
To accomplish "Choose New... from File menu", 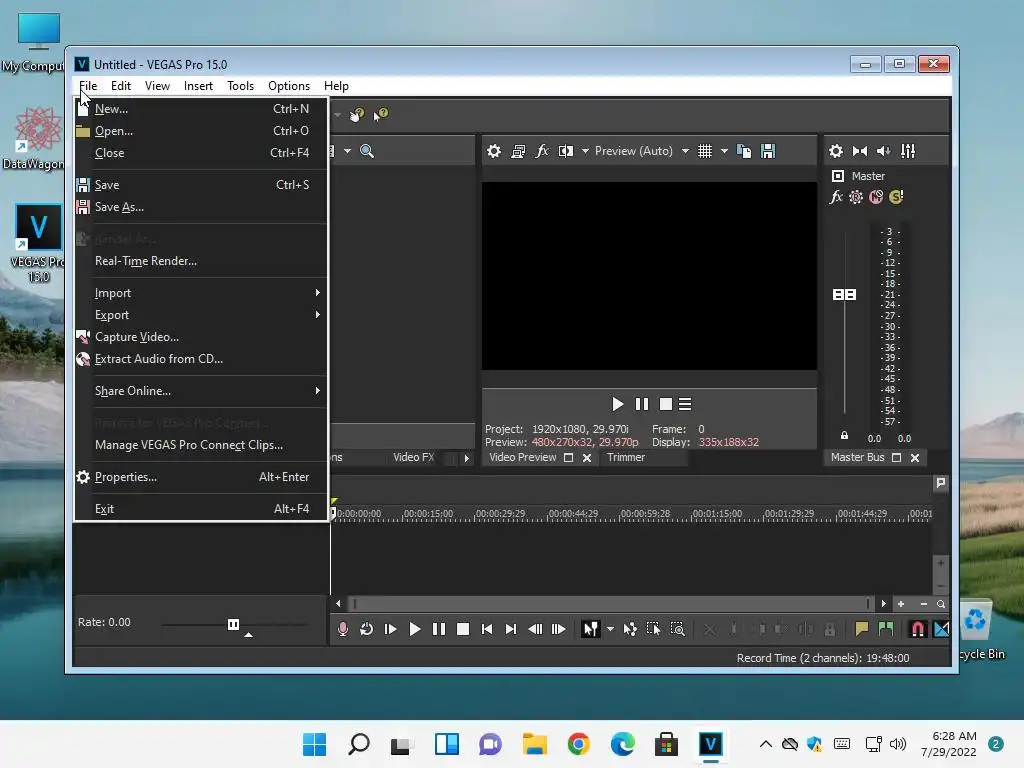I will pos(200,109).
